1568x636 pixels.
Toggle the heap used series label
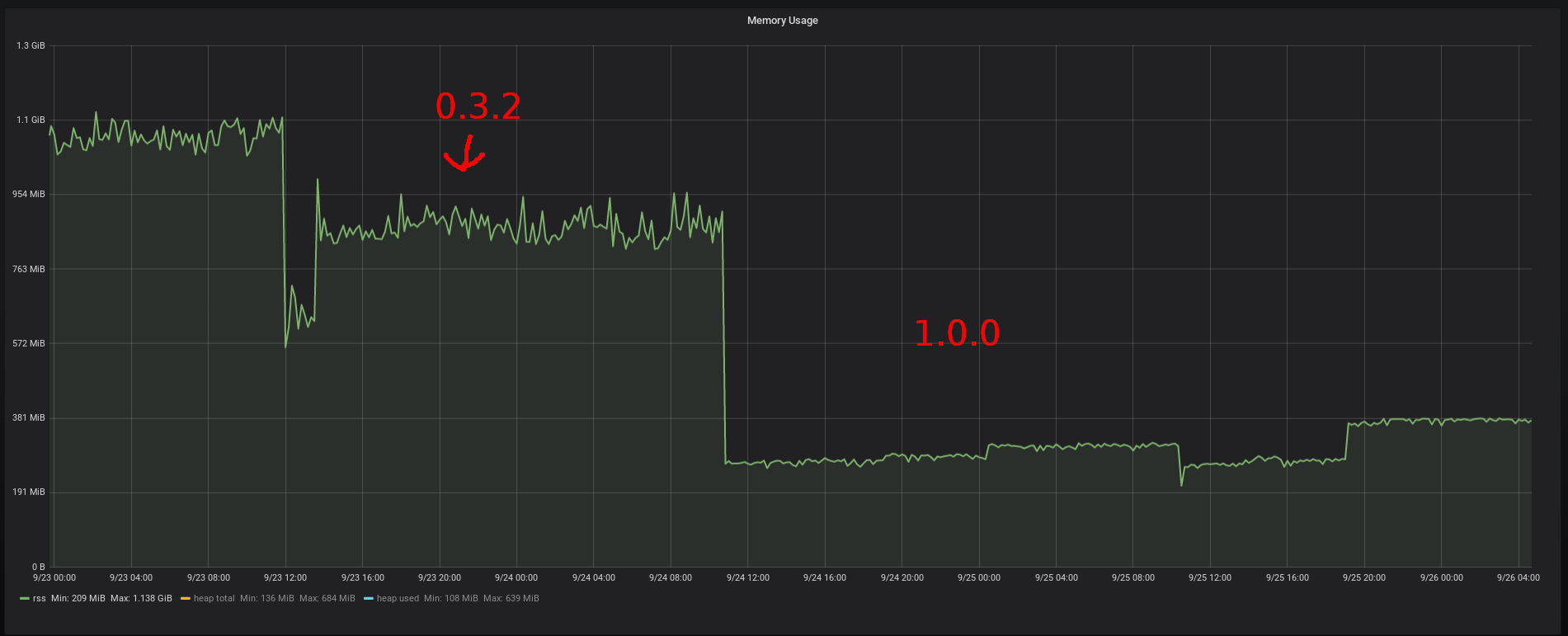point(398,599)
